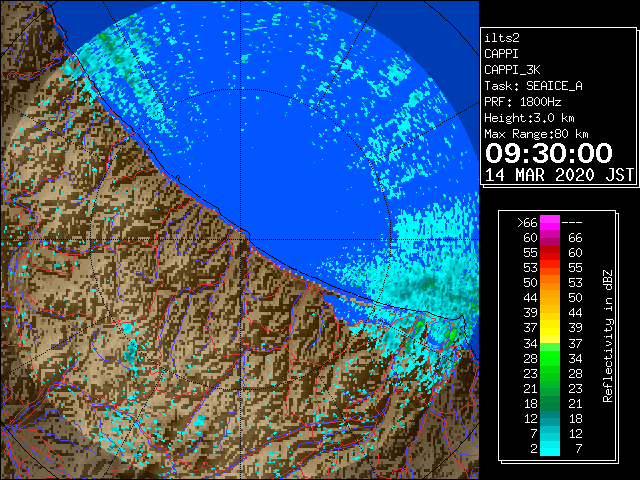Click the 'Max Range:80 km' text
This screenshot has width=640, height=480.
536,134
